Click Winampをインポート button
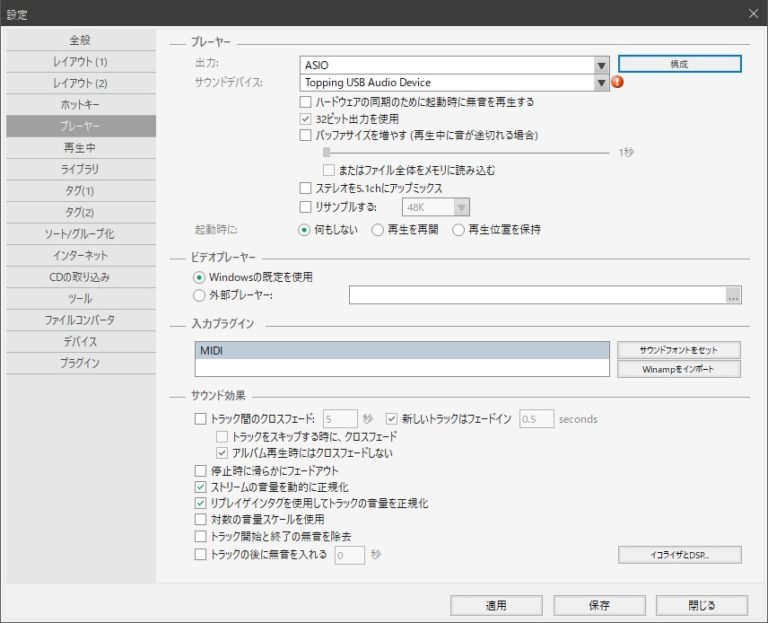Screen dimensions: 768x623 click(679, 369)
